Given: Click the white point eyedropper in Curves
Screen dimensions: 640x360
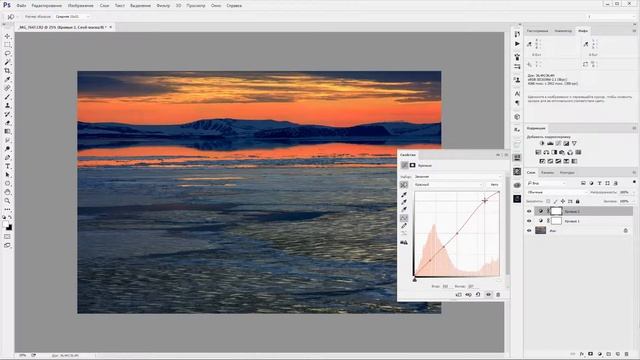Looking at the screenshot, I should (x=404, y=209).
